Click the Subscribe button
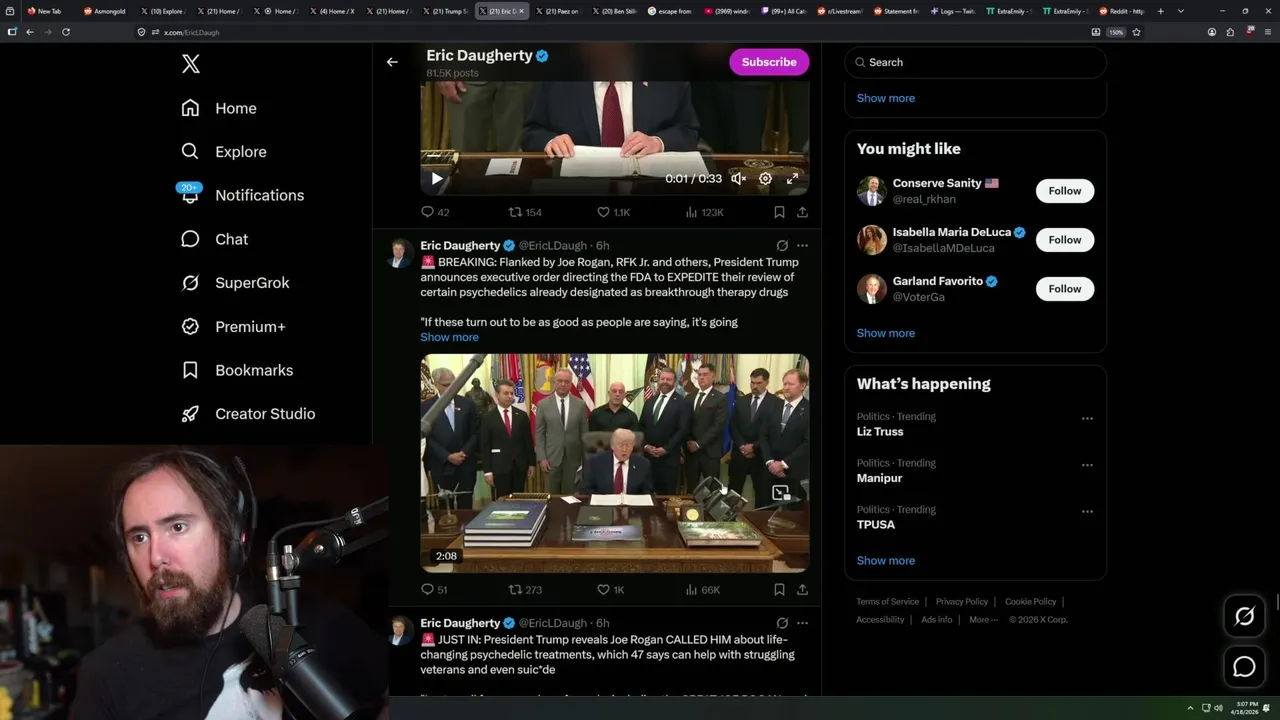Screen dimensions: 1280x720 pos(769,62)
